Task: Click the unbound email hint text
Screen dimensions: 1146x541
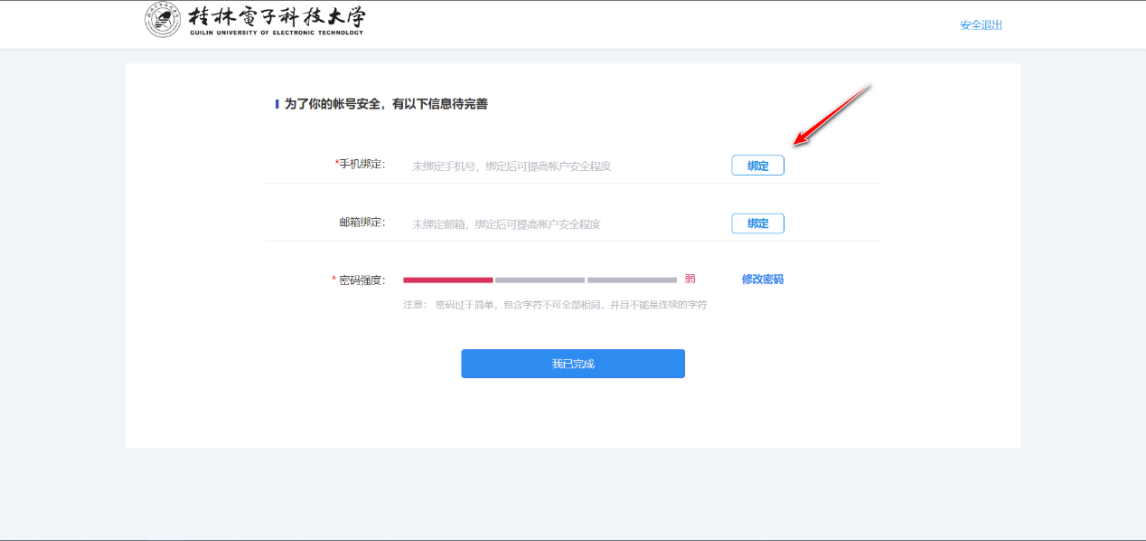Action: pyautogui.click(x=506, y=224)
